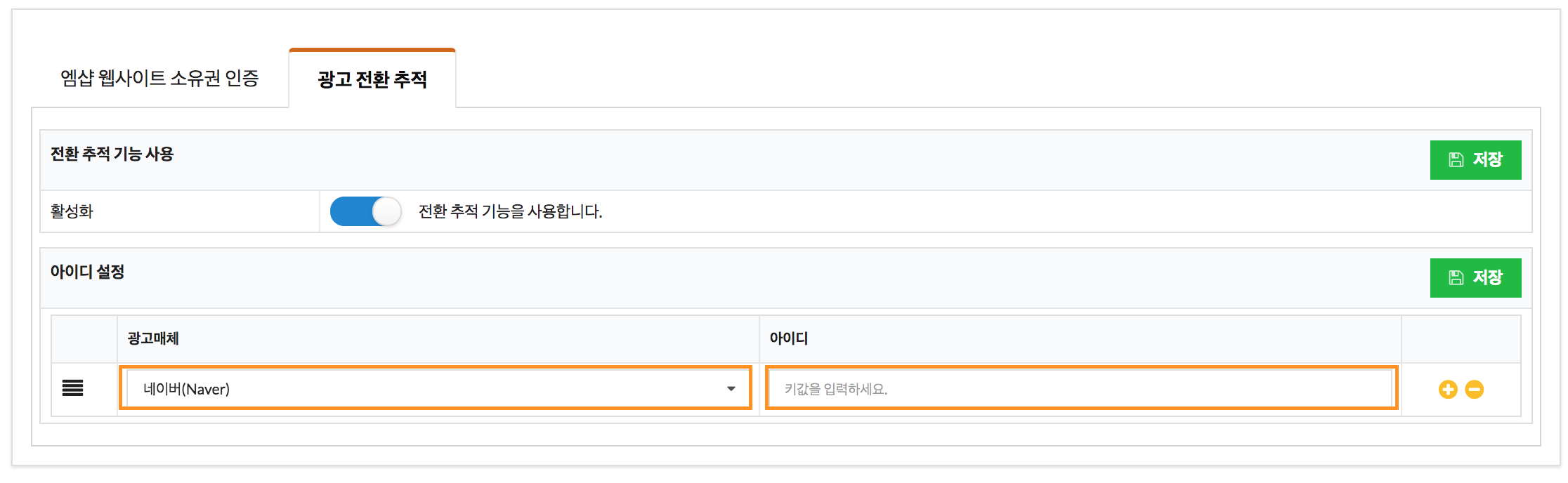Click the row drag handle icon
The height and width of the screenshot is (483, 1568).
tap(73, 388)
